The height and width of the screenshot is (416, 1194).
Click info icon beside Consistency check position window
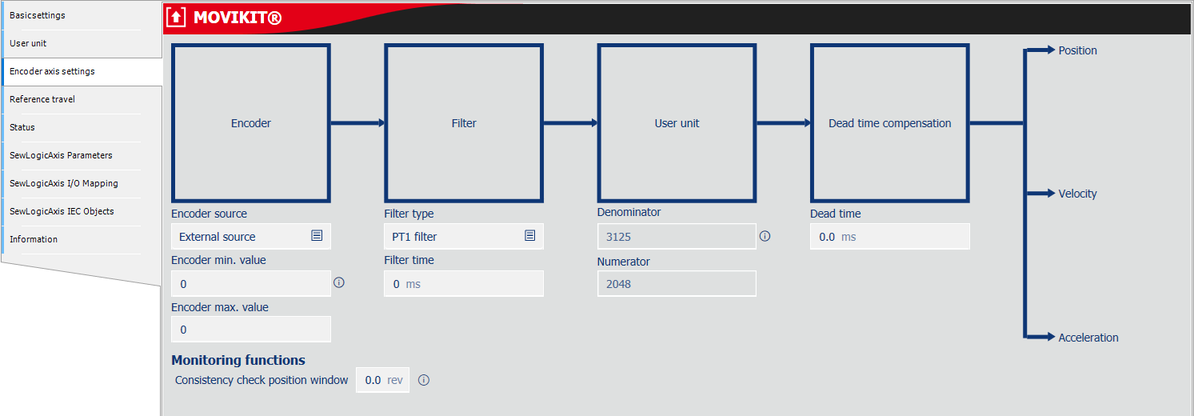[424, 380]
